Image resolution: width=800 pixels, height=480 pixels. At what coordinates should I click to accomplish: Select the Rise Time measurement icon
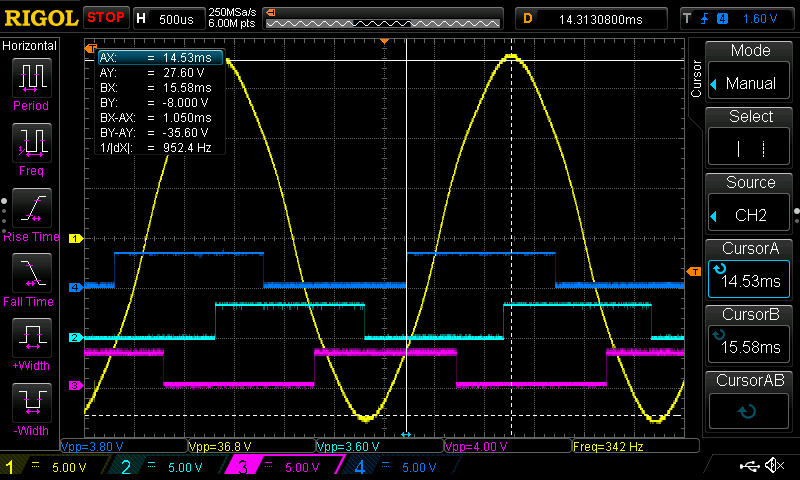click(x=32, y=208)
